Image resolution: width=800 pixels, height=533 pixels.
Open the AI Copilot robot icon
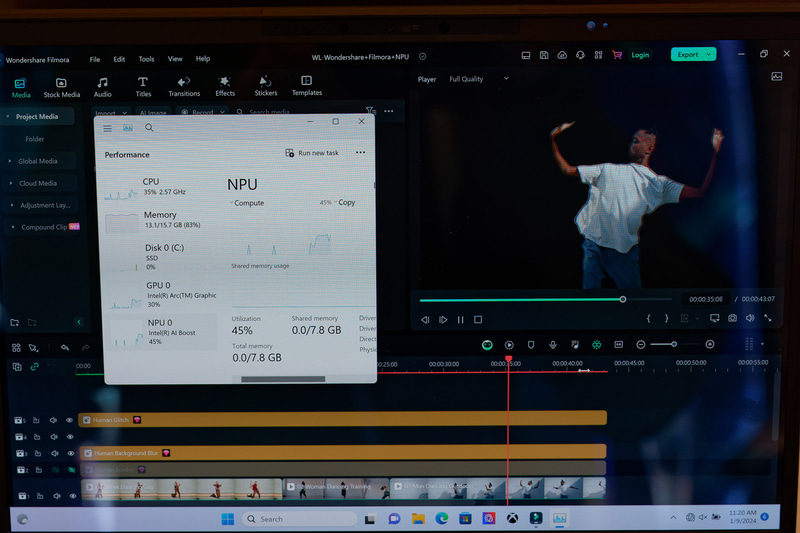487,345
